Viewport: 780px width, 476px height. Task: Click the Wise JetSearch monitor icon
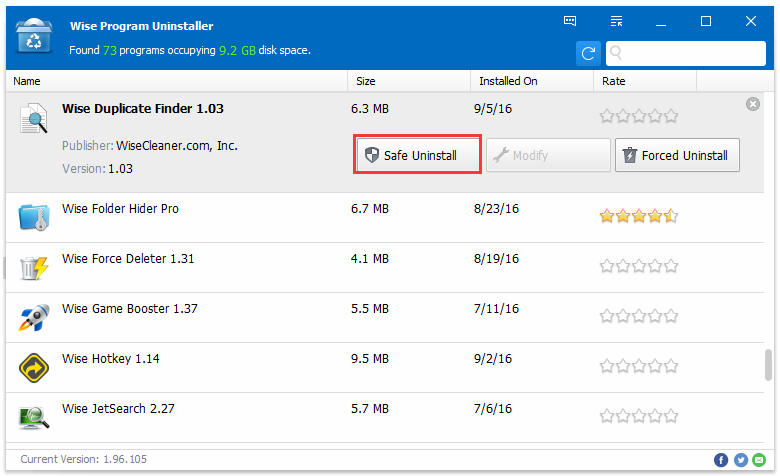(34, 418)
